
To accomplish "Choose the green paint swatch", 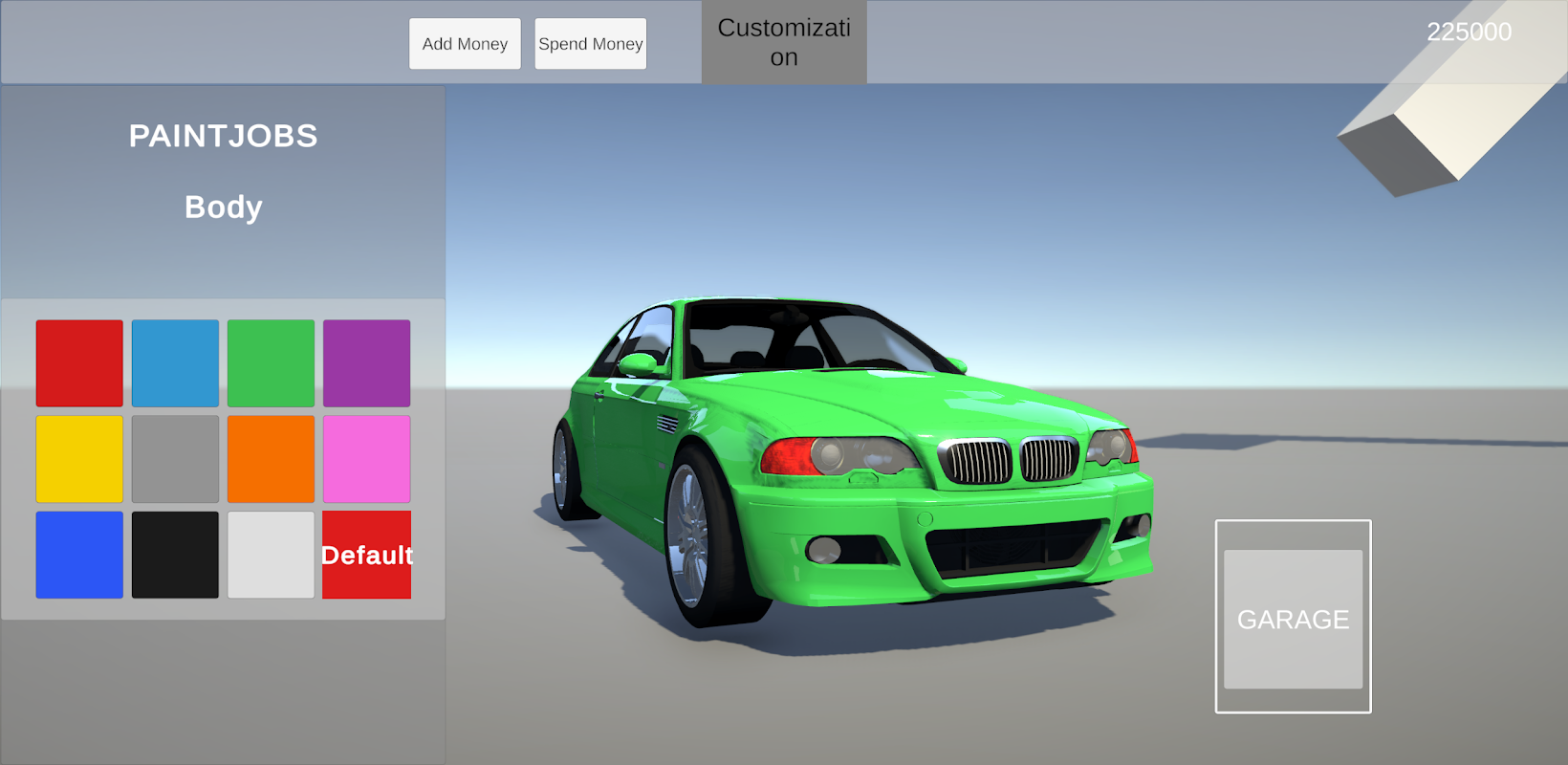I will pos(271,363).
